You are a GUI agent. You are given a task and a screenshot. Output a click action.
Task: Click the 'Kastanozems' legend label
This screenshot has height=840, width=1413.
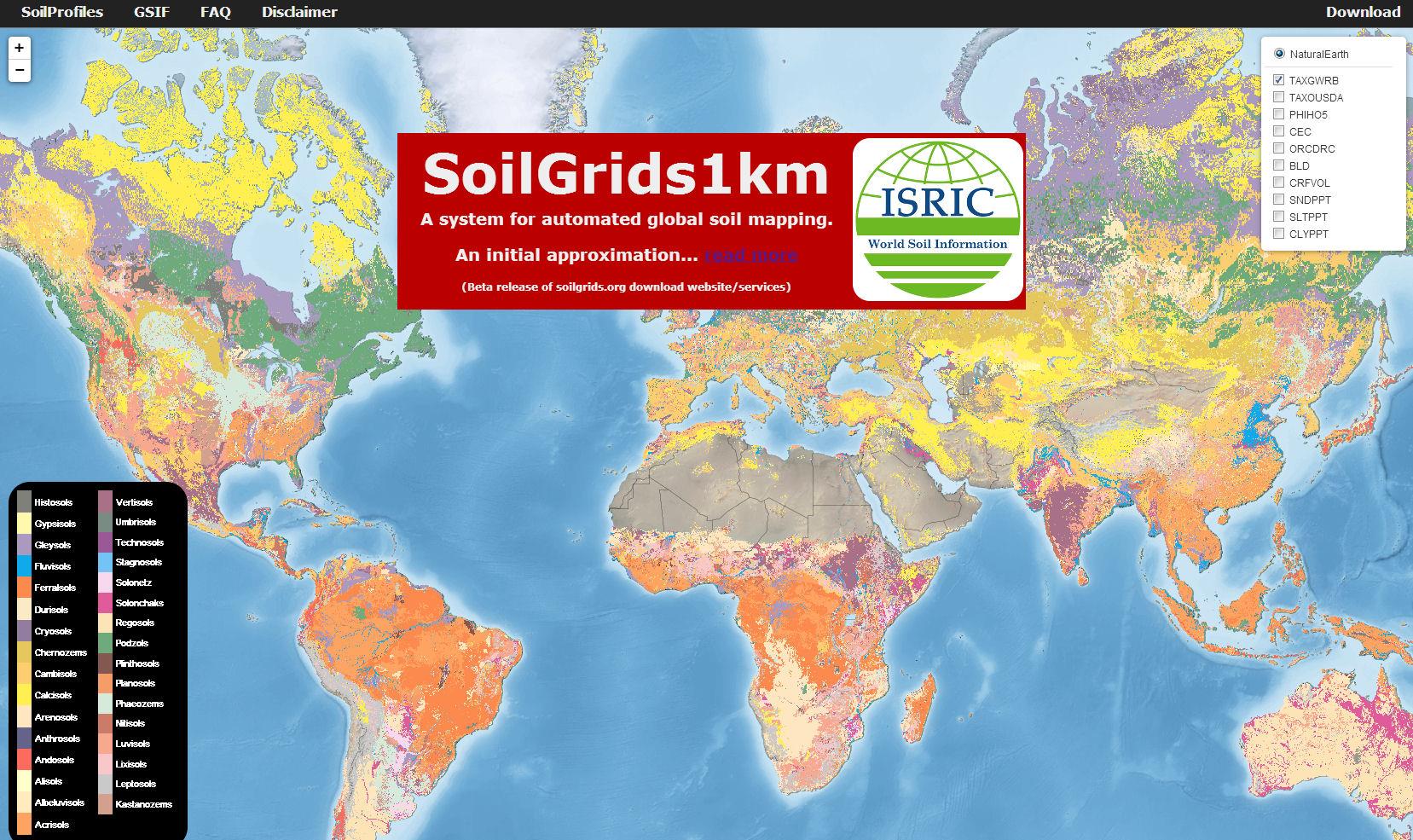[144, 804]
